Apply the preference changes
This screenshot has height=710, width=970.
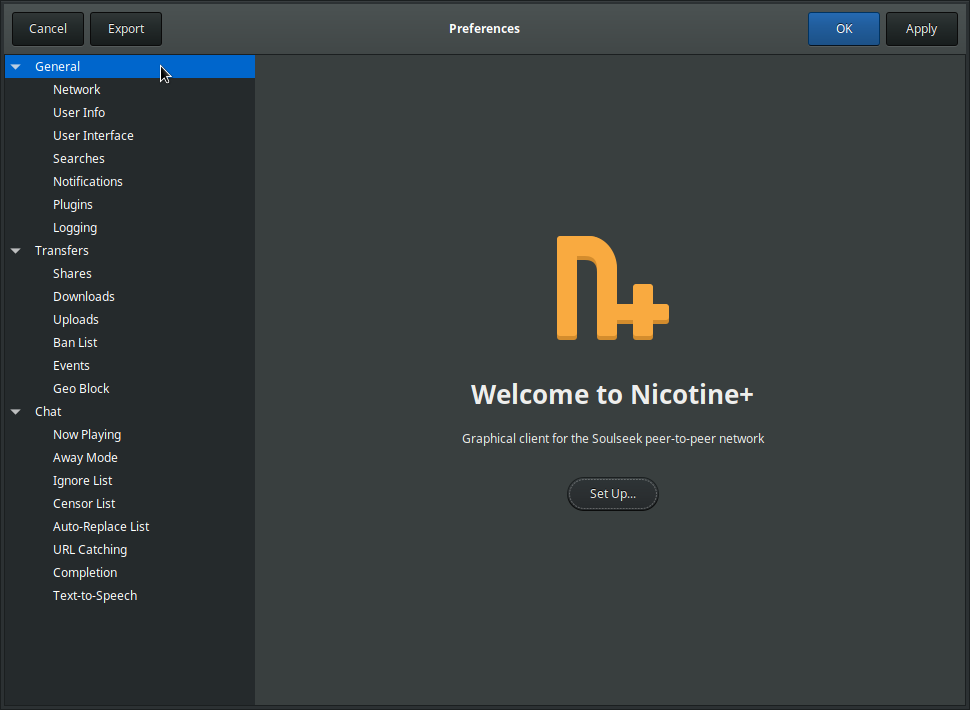point(921,29)
